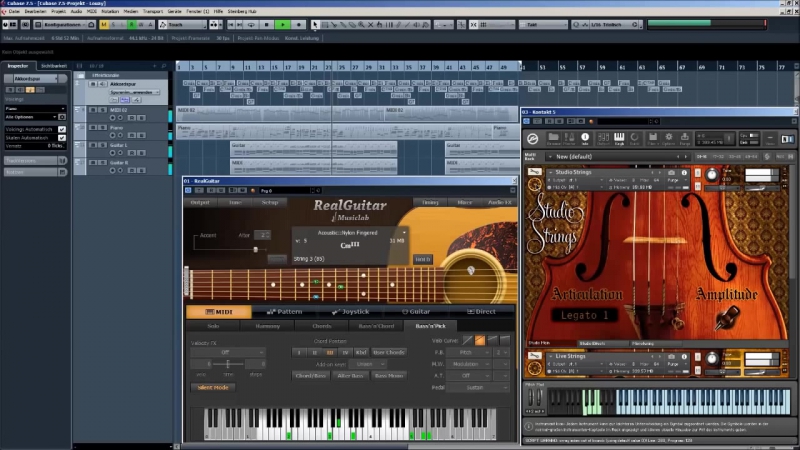This screenshot has width=800, height=450.
Task: Open P.B. Pitch dropdown
Action: (469, 353)
